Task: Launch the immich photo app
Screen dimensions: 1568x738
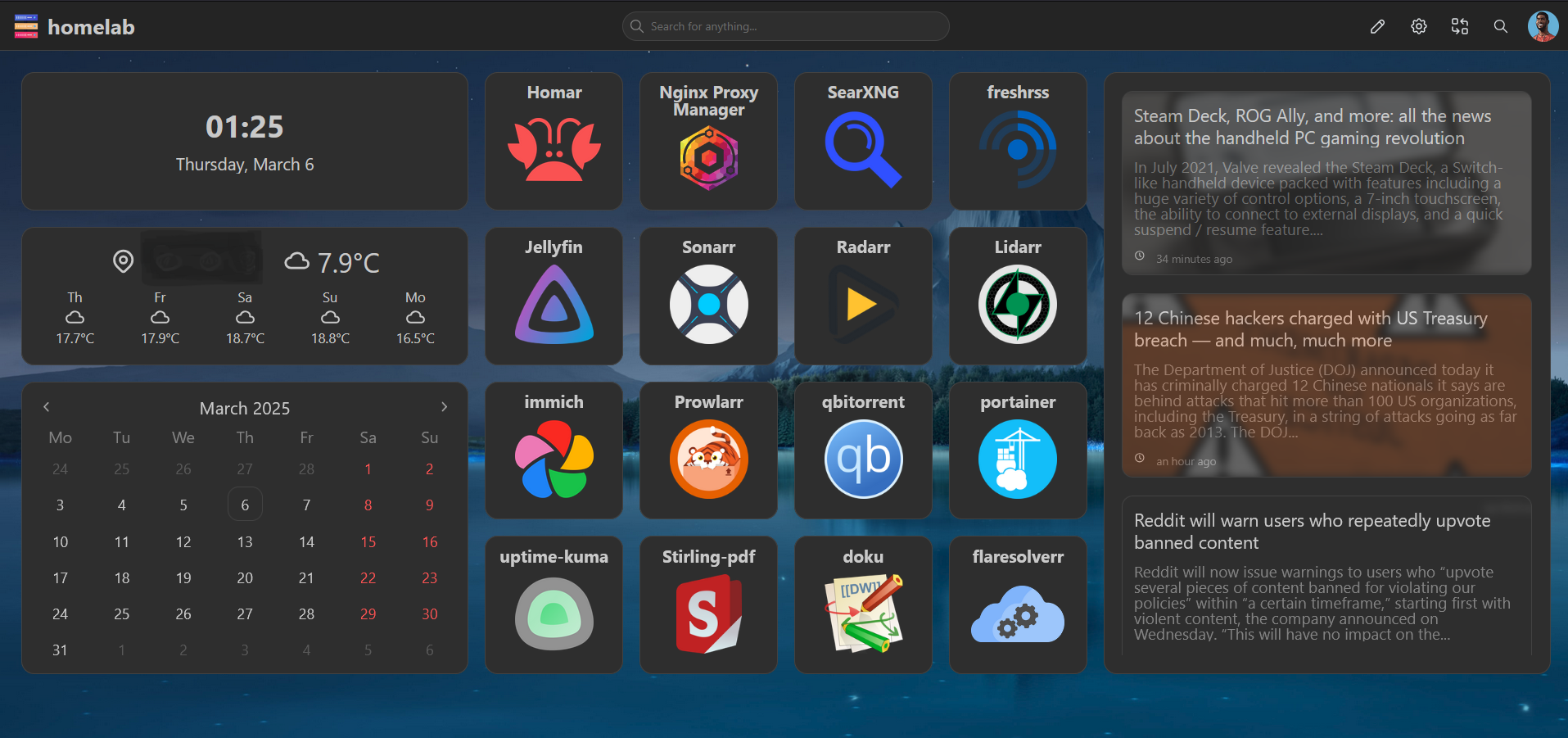Action: coord(554,450)
